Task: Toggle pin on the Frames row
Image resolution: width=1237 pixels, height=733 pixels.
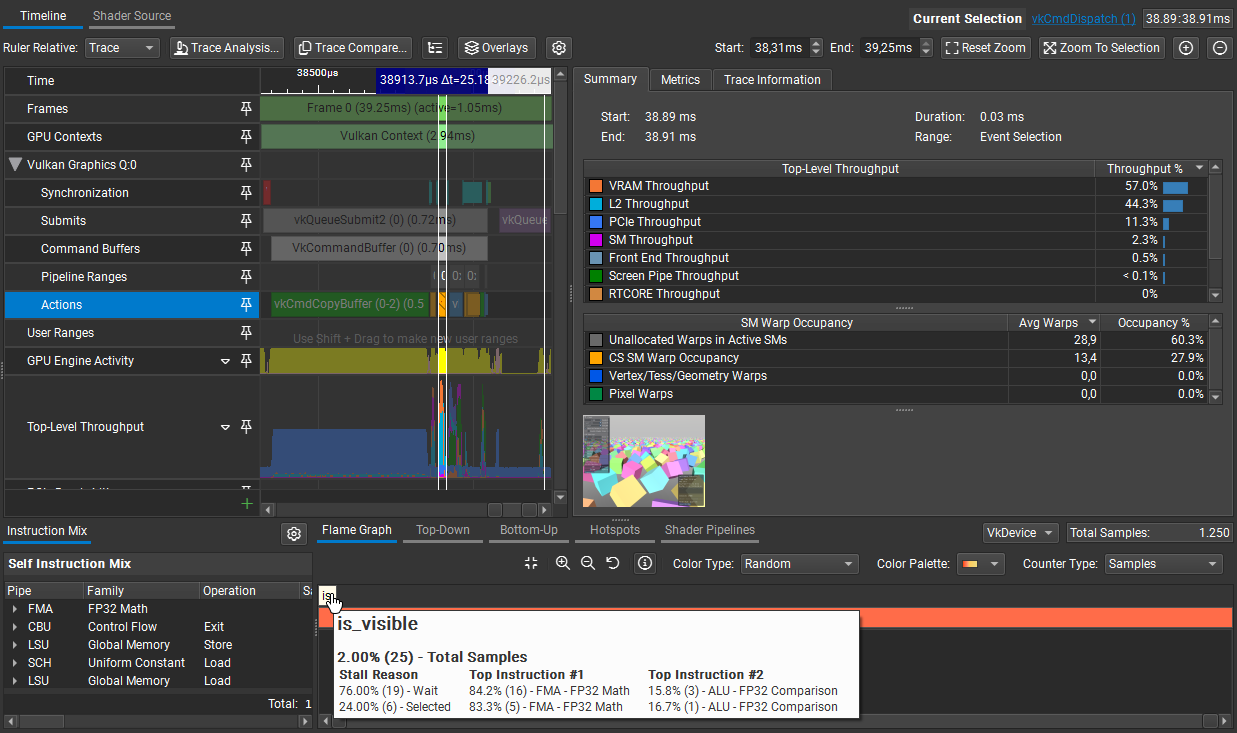Action: [246, 109]
